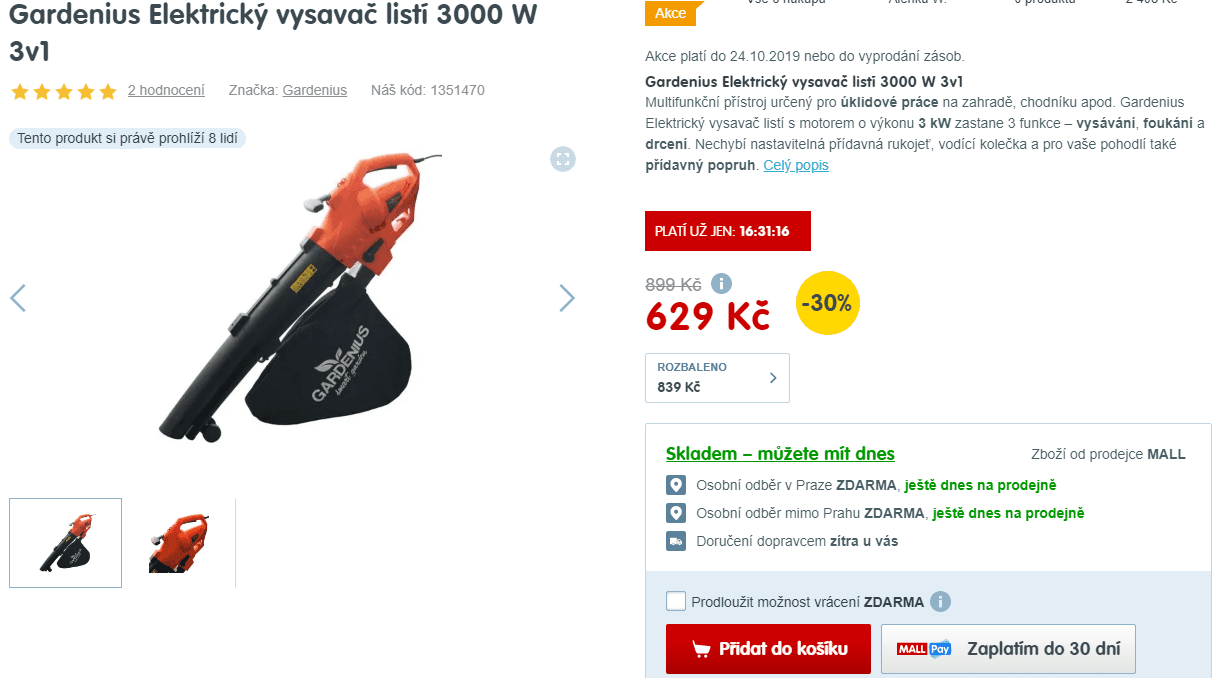Show previous product image with left arrow
Screen dimensions: 1232x678
(x=18, y=298)
